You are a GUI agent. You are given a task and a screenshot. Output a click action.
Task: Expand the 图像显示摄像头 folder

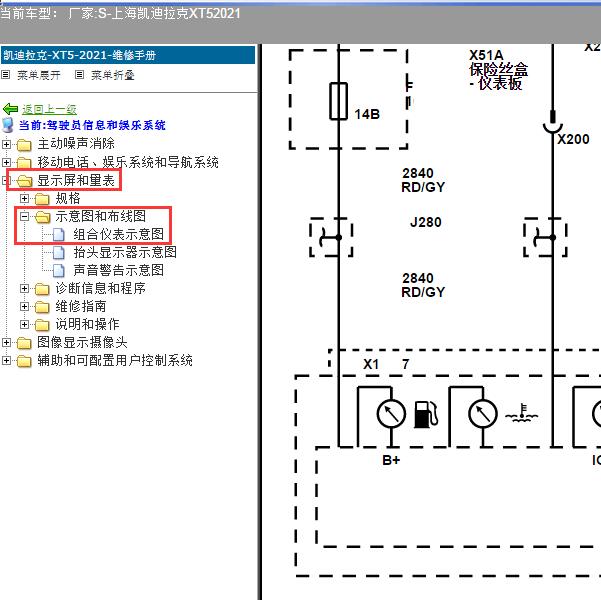(x=6, y=342)
